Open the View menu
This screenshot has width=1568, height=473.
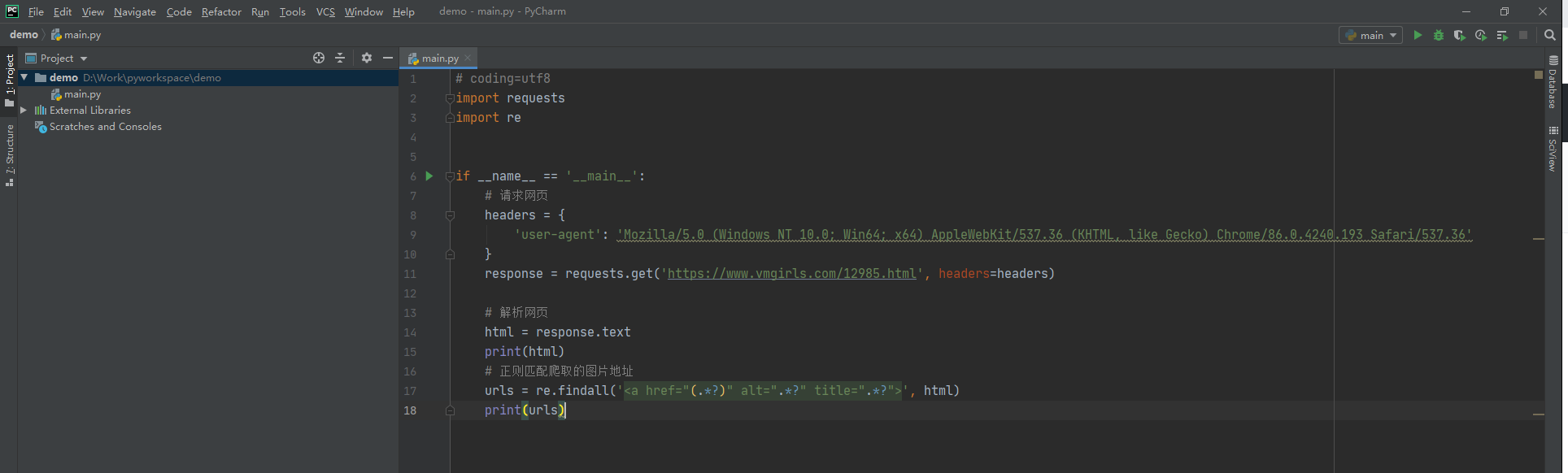(x=93, y=11)
